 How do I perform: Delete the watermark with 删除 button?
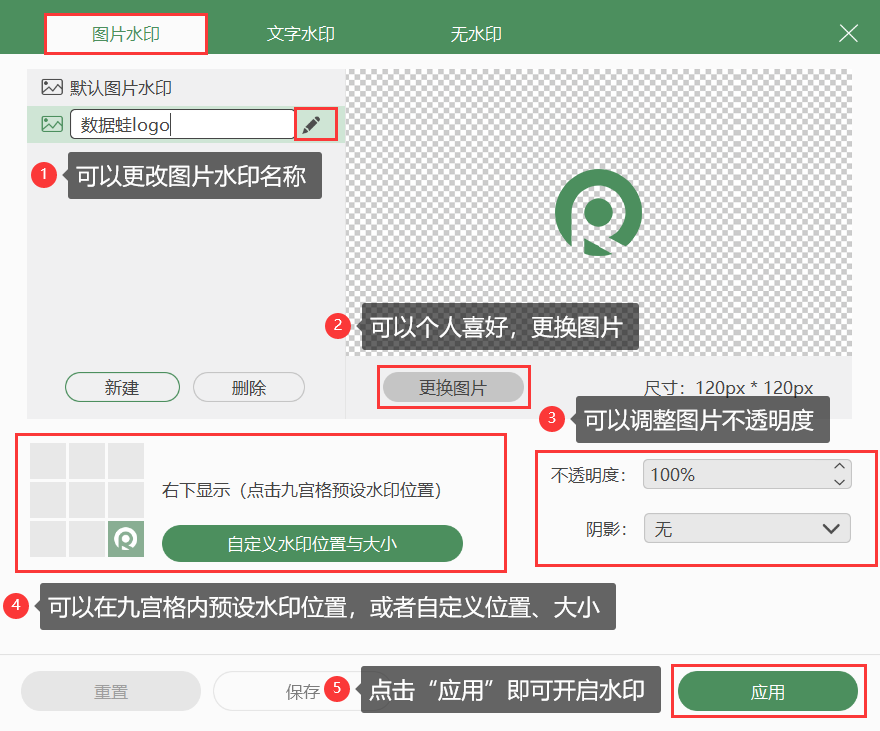tap(249, 387)
